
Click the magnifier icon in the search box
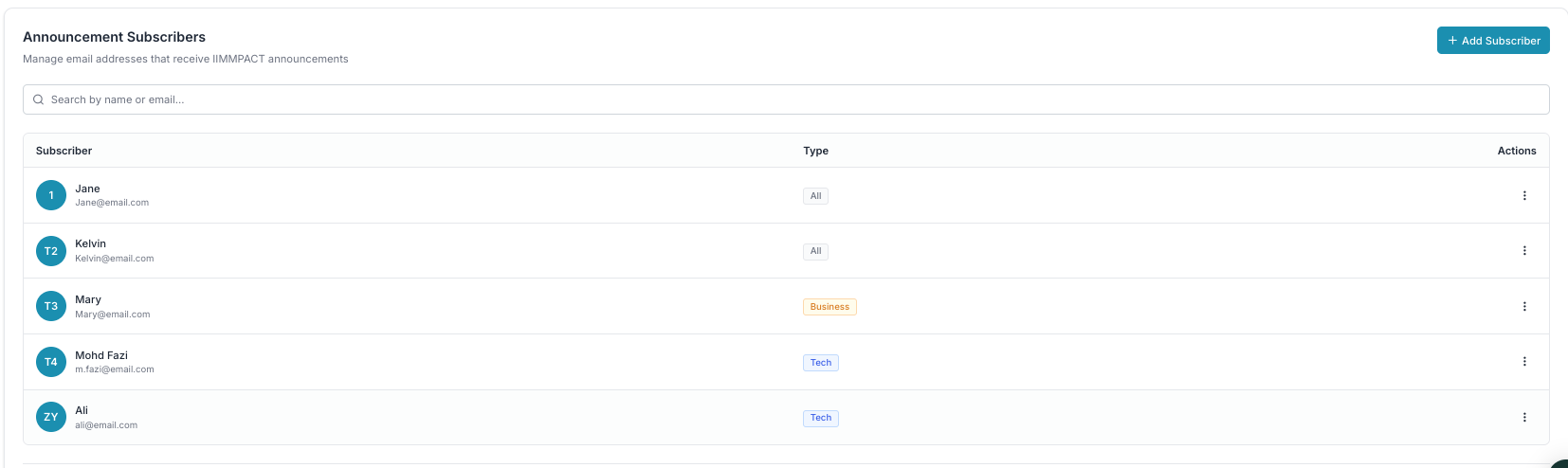(39, 99)
